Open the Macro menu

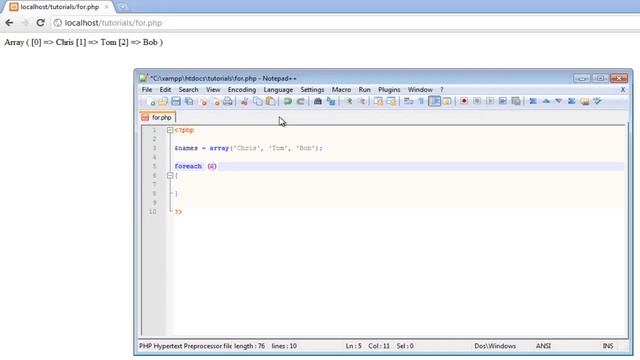(x=341, y=89)
